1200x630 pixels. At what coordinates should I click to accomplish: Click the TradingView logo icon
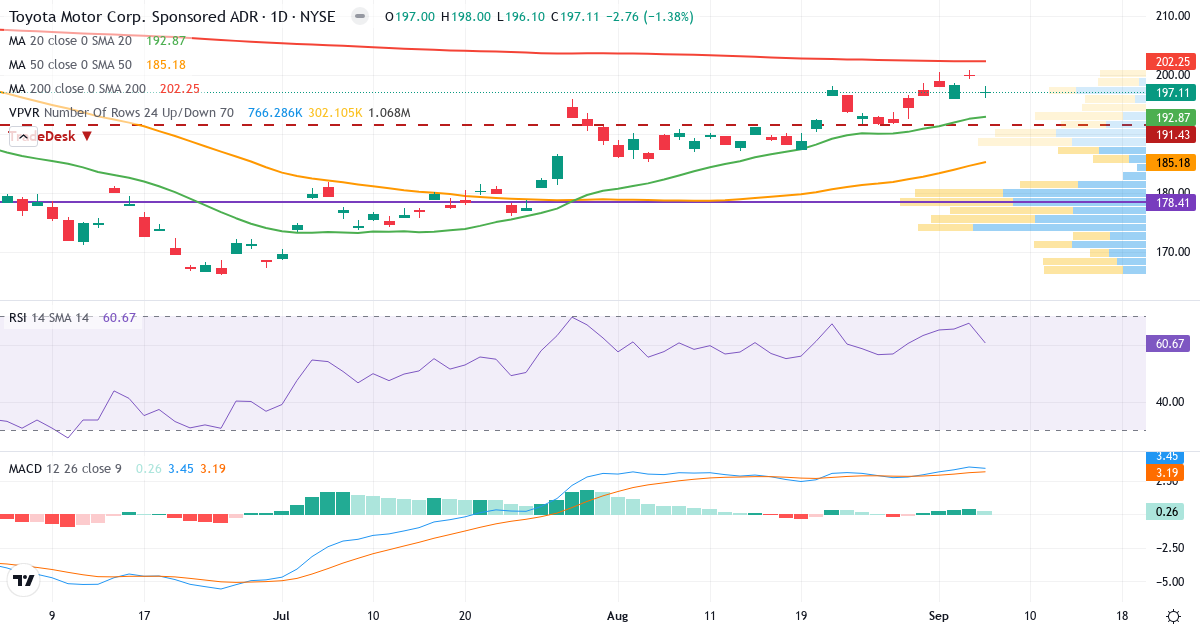point(24,578)
